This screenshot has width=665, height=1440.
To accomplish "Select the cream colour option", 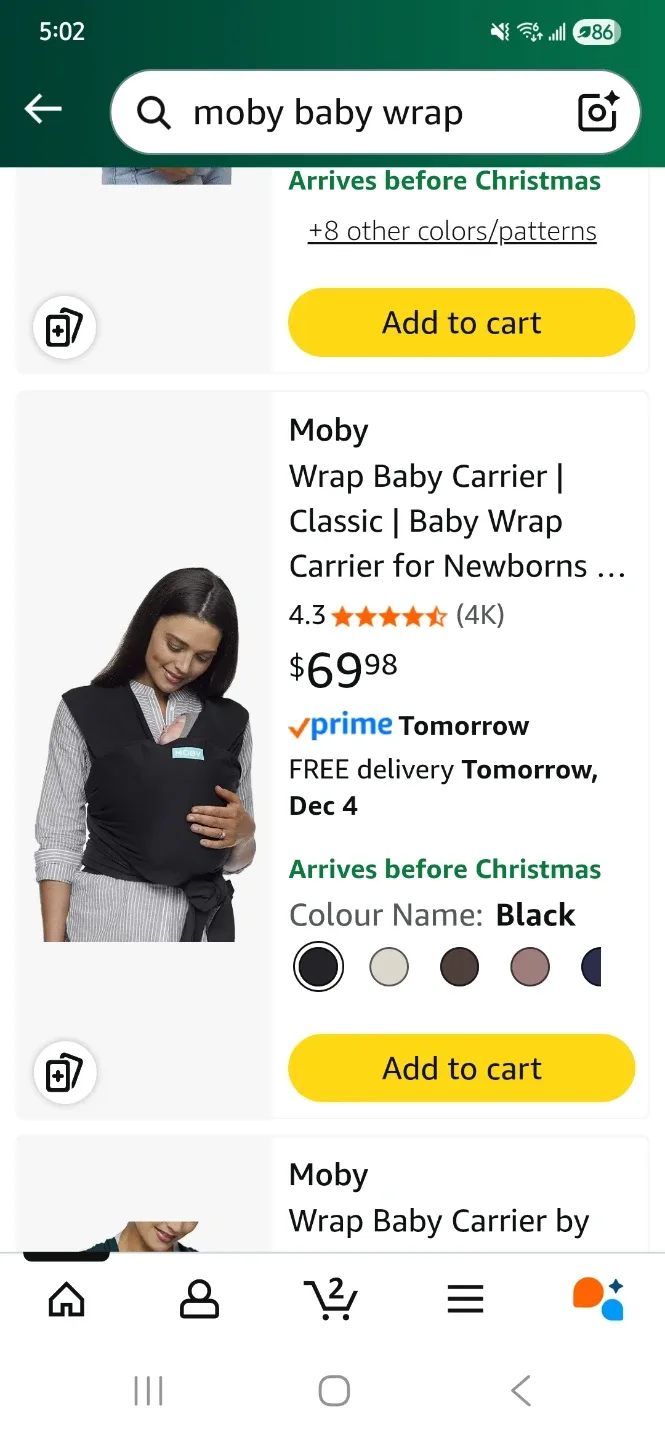I will (389, 966).
